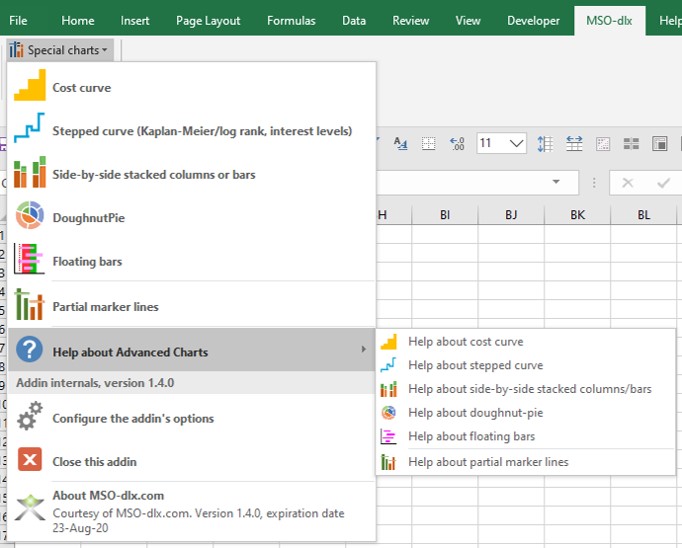Choose Stepped curve (Kaplan-Meier/log rank) entry
Viewport: 682px width, 548px height.
click(191, 129)
